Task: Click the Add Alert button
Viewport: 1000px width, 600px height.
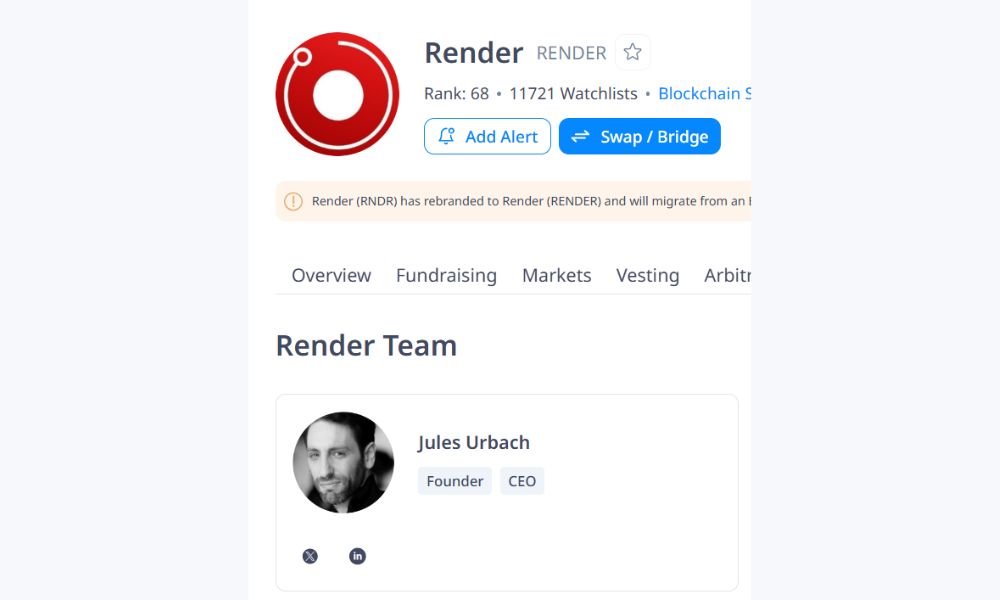Action: (487, 136)
